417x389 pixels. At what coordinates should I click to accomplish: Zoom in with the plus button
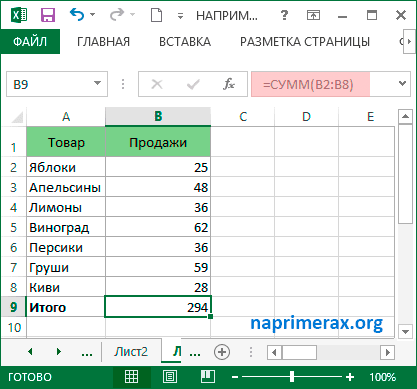pos(350,377)
